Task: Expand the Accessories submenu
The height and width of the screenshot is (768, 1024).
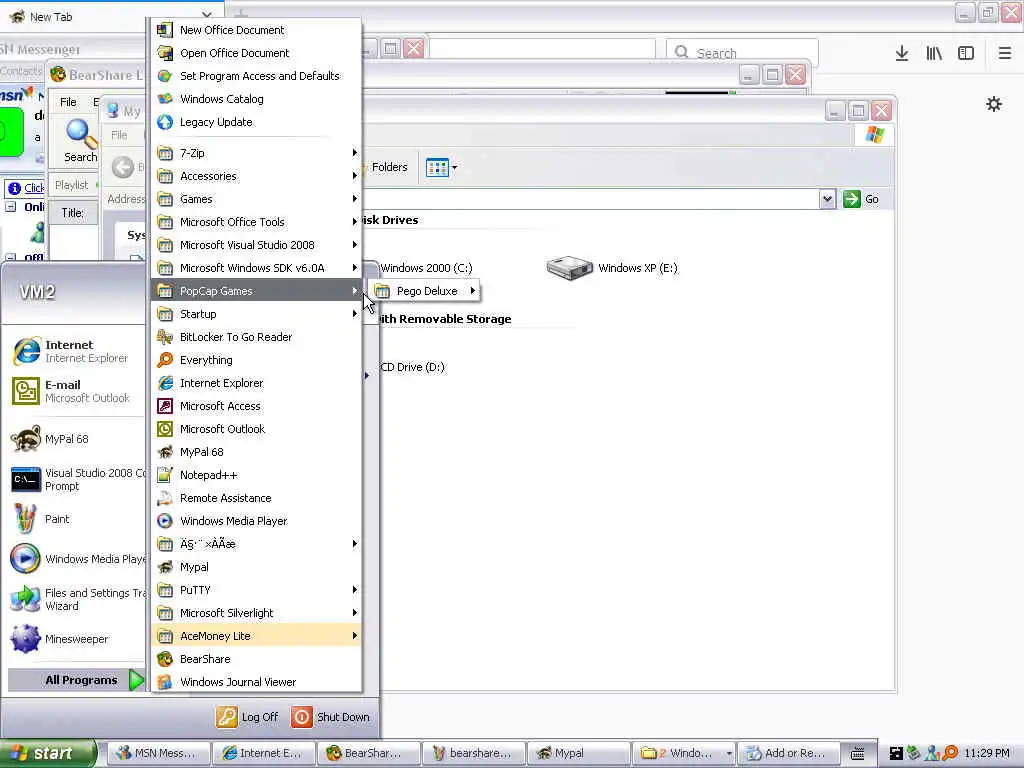Action: (x=256, y=176)
